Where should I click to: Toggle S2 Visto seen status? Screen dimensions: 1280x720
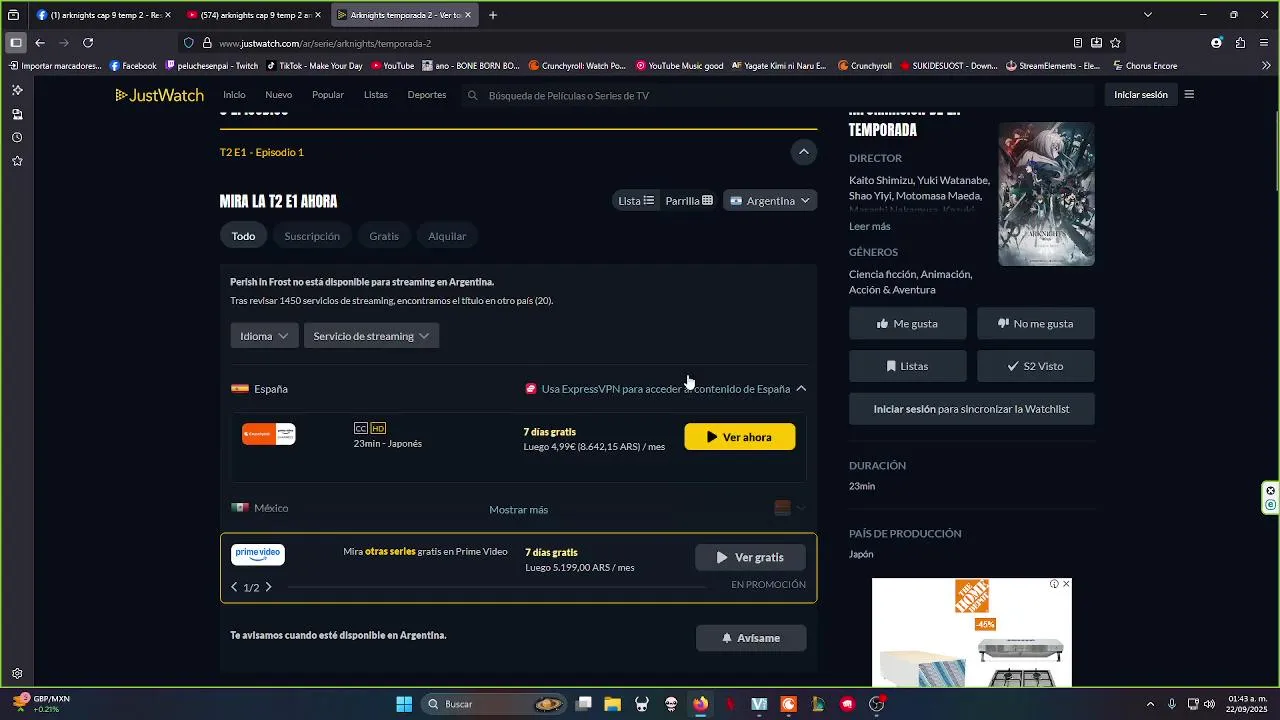pyautogui.click(x=1036, y=366)
